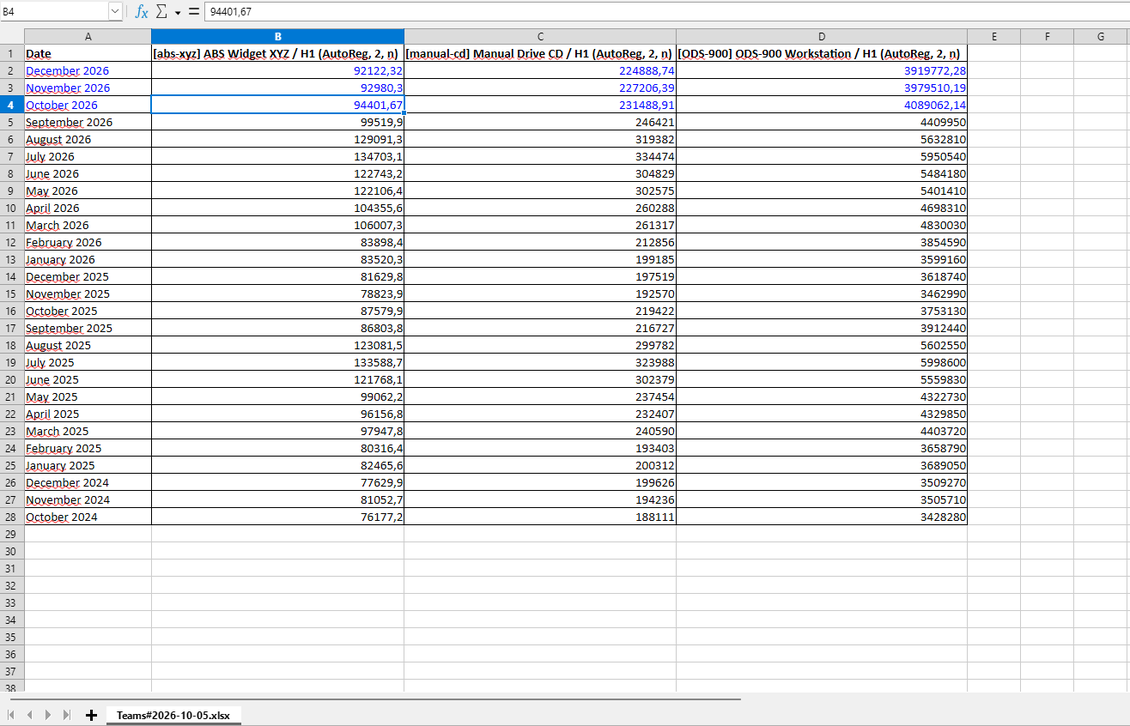Screen dimensions: 1130x726
Task: Select column F header
Action: pos(1047,37)
